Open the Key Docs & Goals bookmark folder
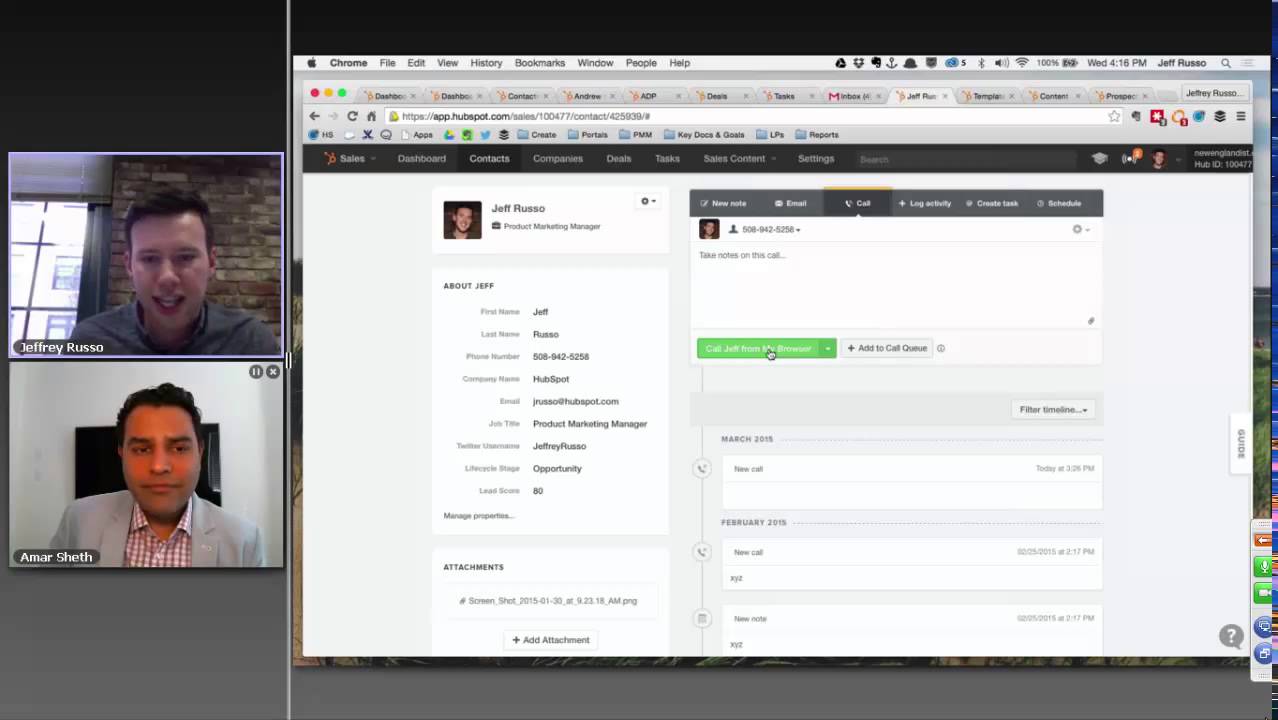The image size is (1278, 720). 703,135
